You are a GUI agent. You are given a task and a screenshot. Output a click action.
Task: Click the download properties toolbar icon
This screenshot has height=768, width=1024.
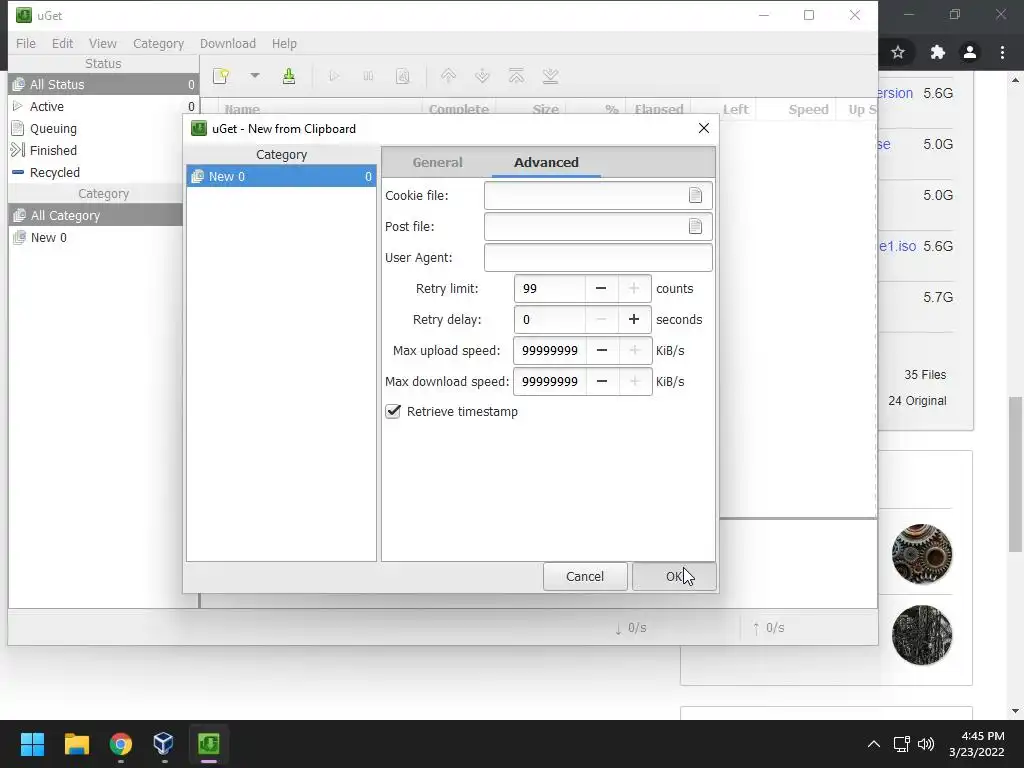pyautogui.click(x=403, y=76)
